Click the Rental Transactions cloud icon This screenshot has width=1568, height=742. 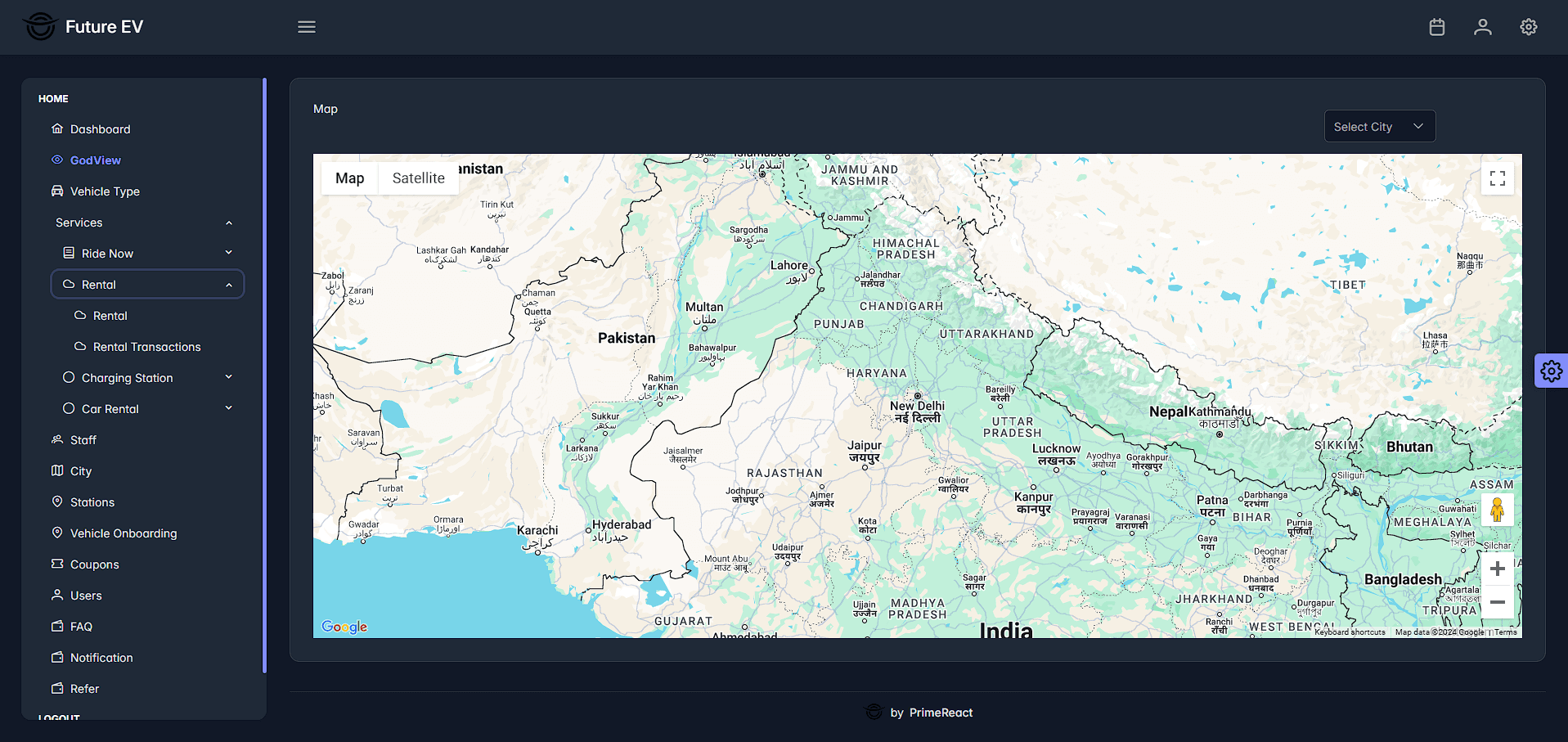[x=80, y=346]
